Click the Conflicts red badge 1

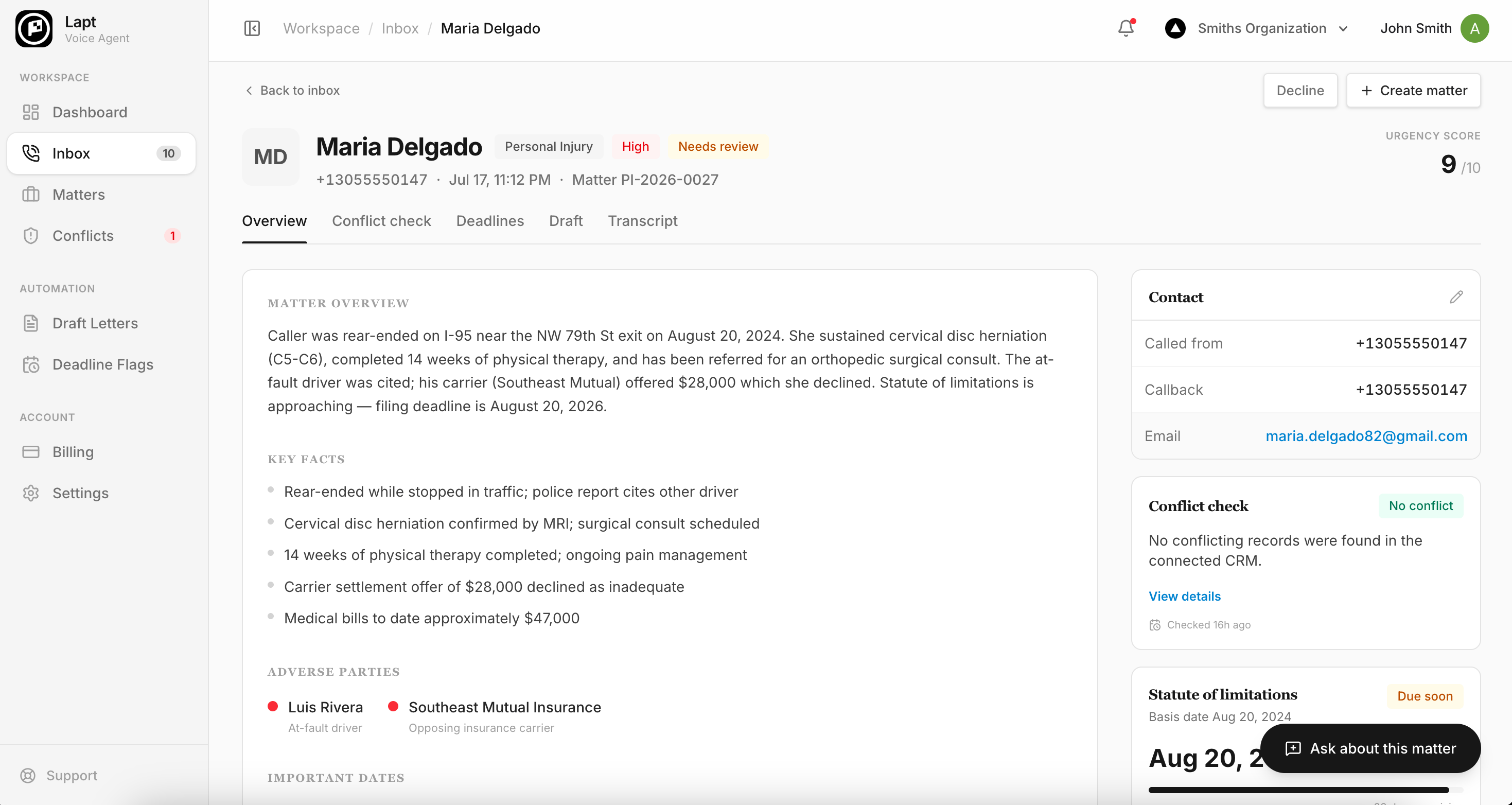[172, 235]
